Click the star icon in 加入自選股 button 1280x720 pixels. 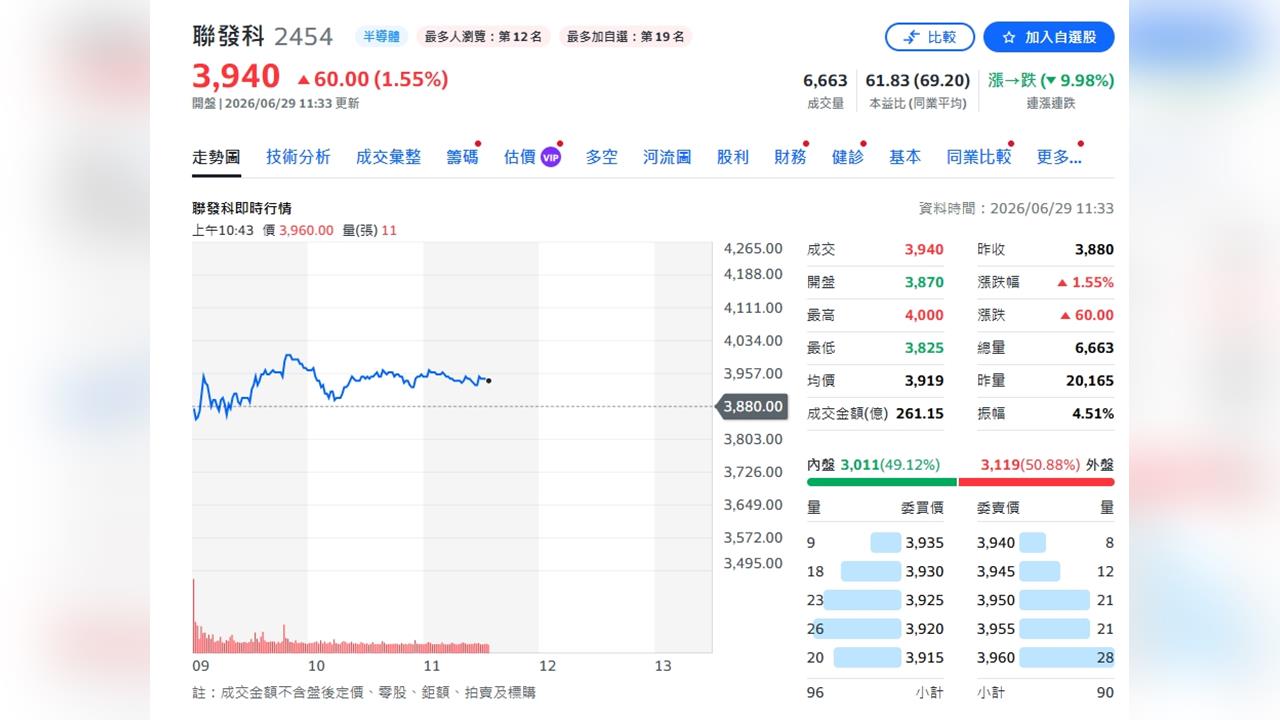tap(1009, 37)
